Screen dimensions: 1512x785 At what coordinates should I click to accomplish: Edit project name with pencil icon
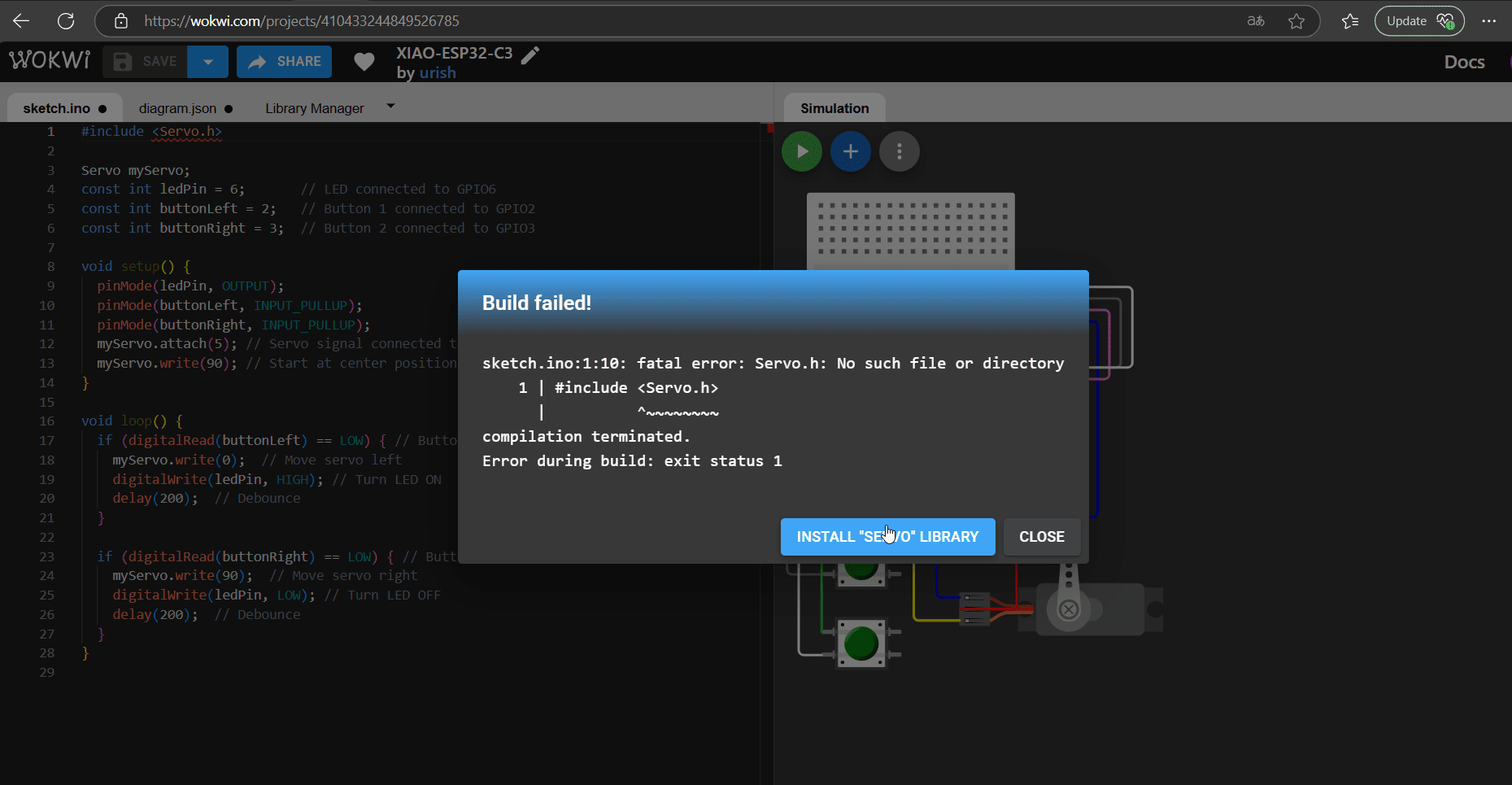[530, 55]
